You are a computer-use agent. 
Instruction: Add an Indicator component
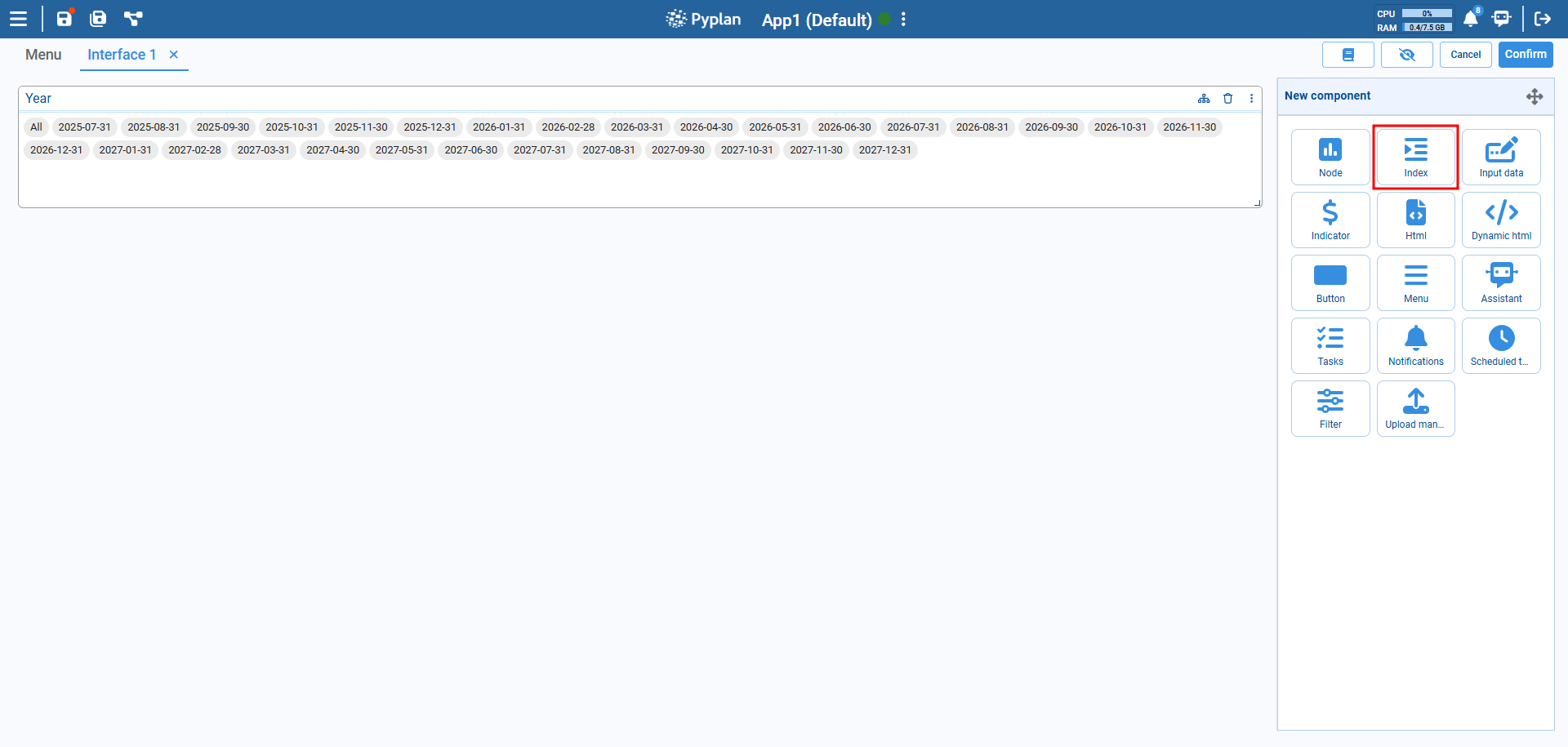pyautogui.click(x=1330, y=220)
